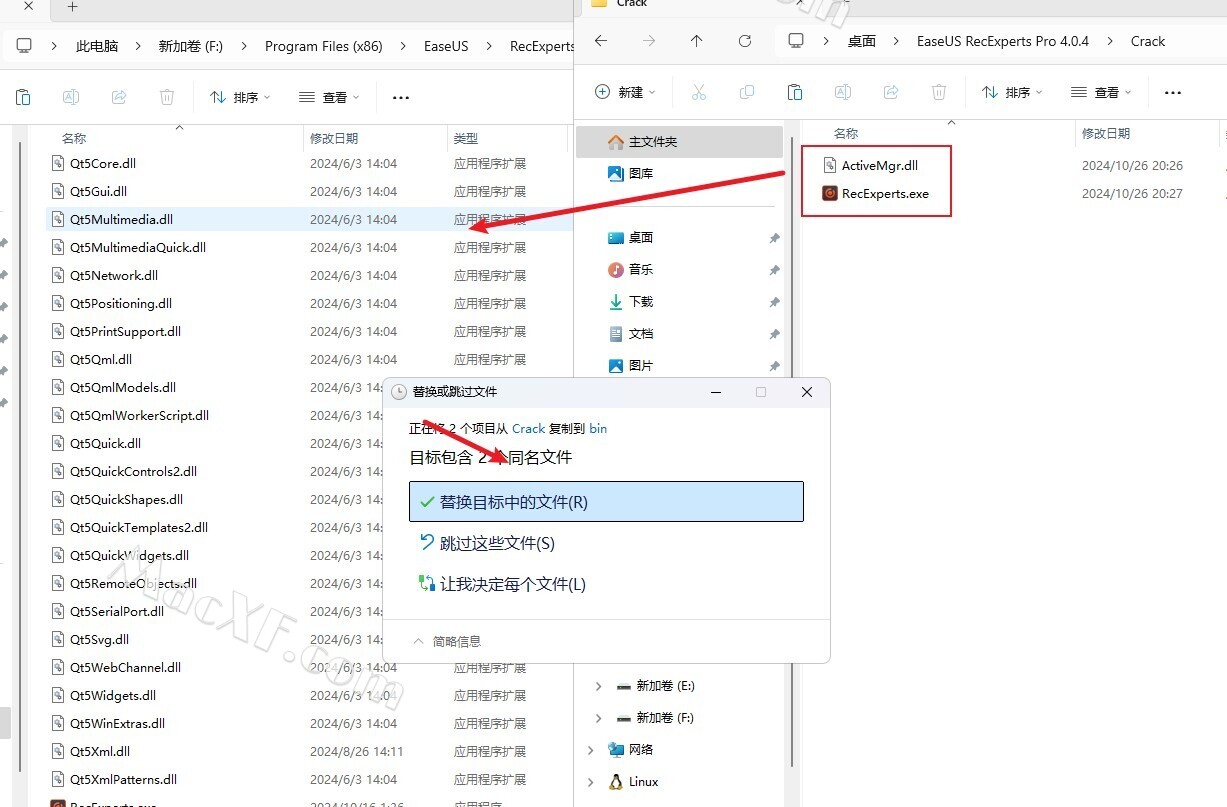Select the RecExperts.exe file in Crack folder

[x=884, y=194]
